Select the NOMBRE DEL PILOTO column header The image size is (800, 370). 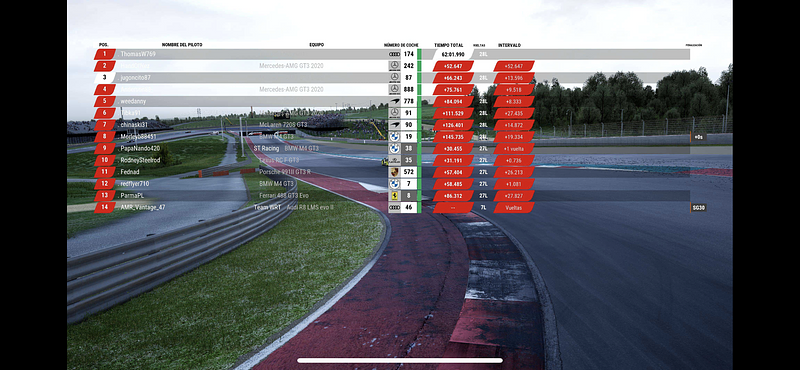[x=182, y=45]
